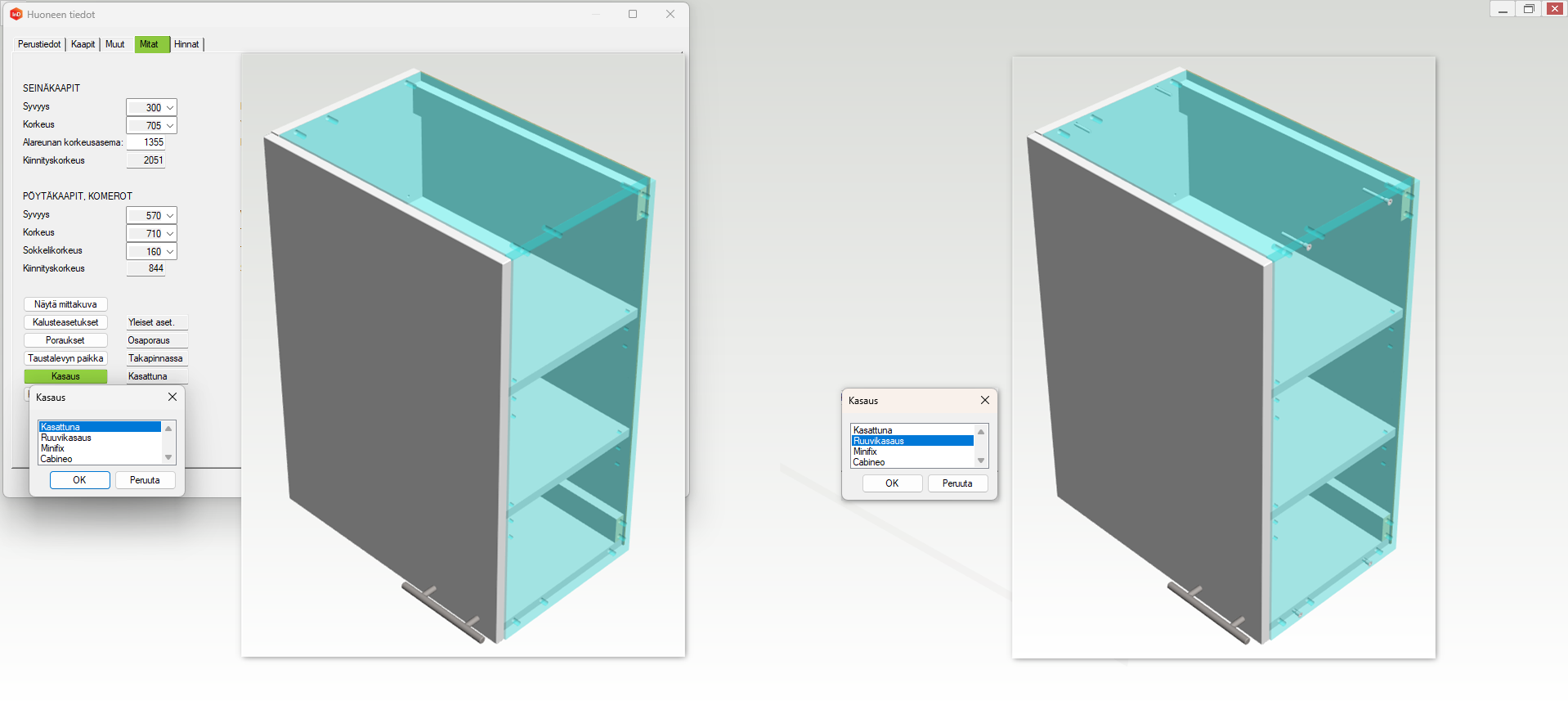Open the wall cabinet Syvyys 300 dropdown
The image size is (1568, 710).
pyautogui.click(x=169, y=108)
